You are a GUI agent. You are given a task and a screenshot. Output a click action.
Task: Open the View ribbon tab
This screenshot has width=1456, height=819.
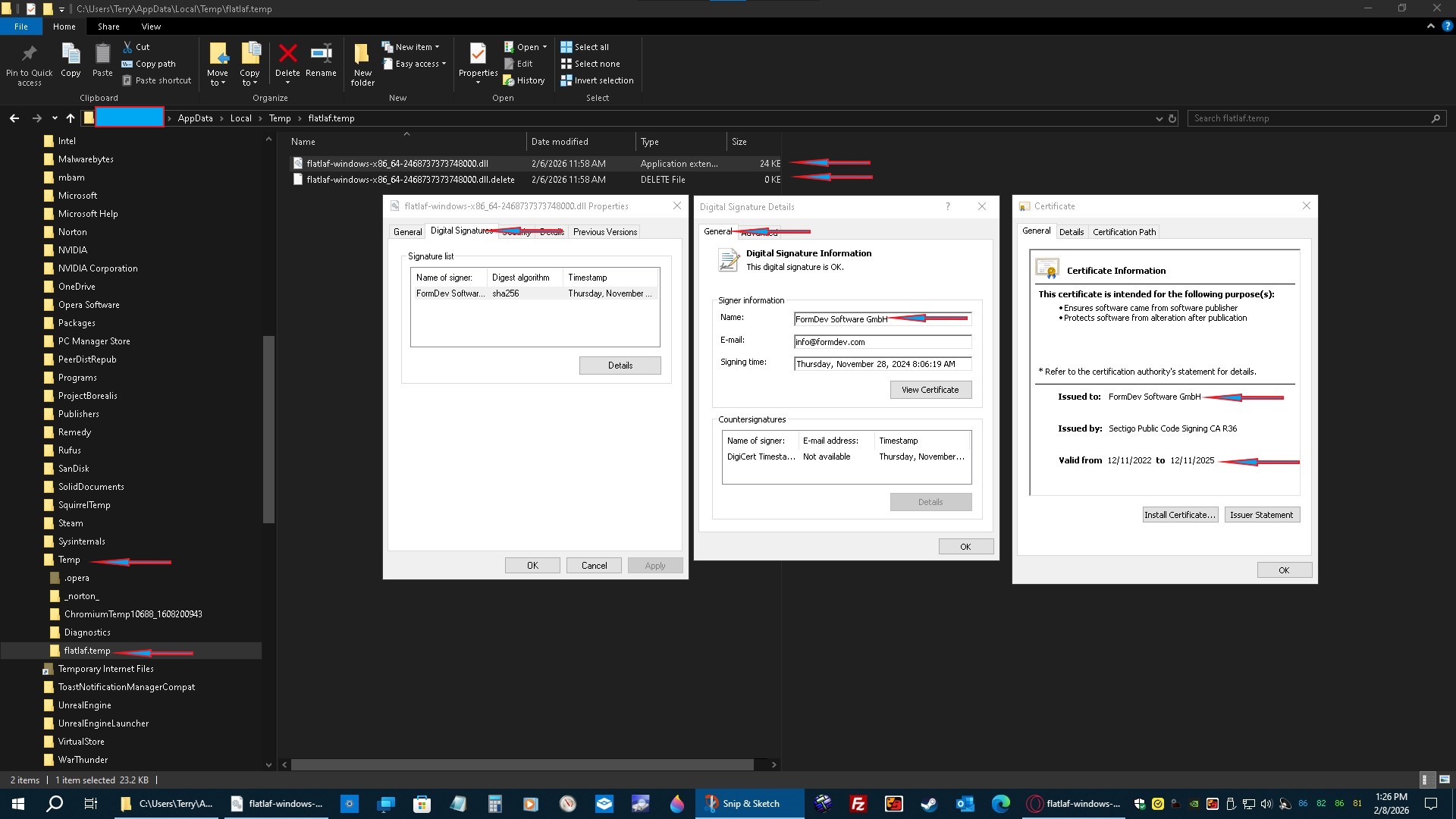(x=151, y=27)
